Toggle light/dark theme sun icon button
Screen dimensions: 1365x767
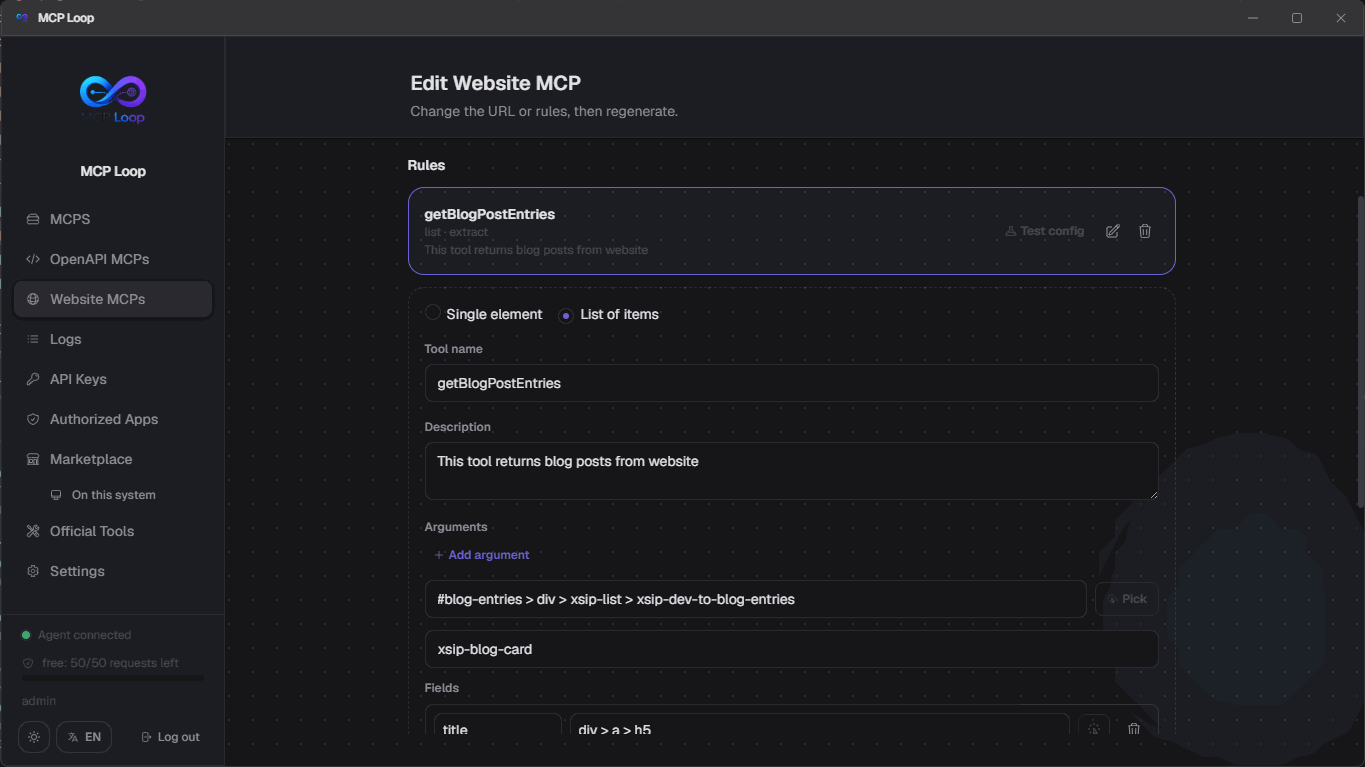click(x=34, y=737)
